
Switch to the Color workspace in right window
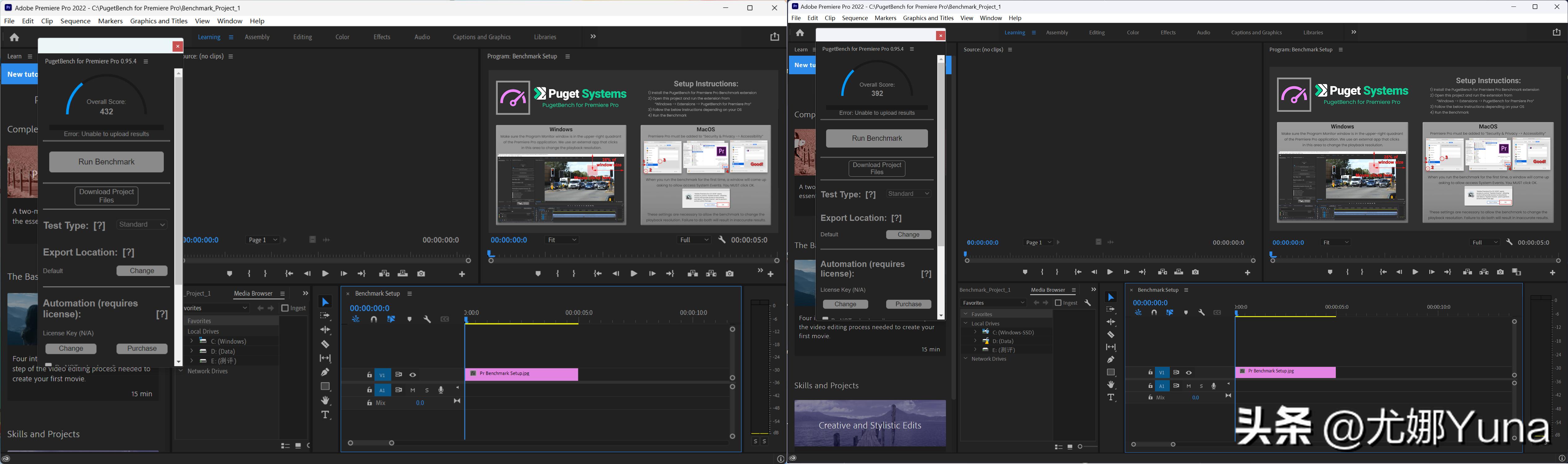click(x=1132, y=33)
